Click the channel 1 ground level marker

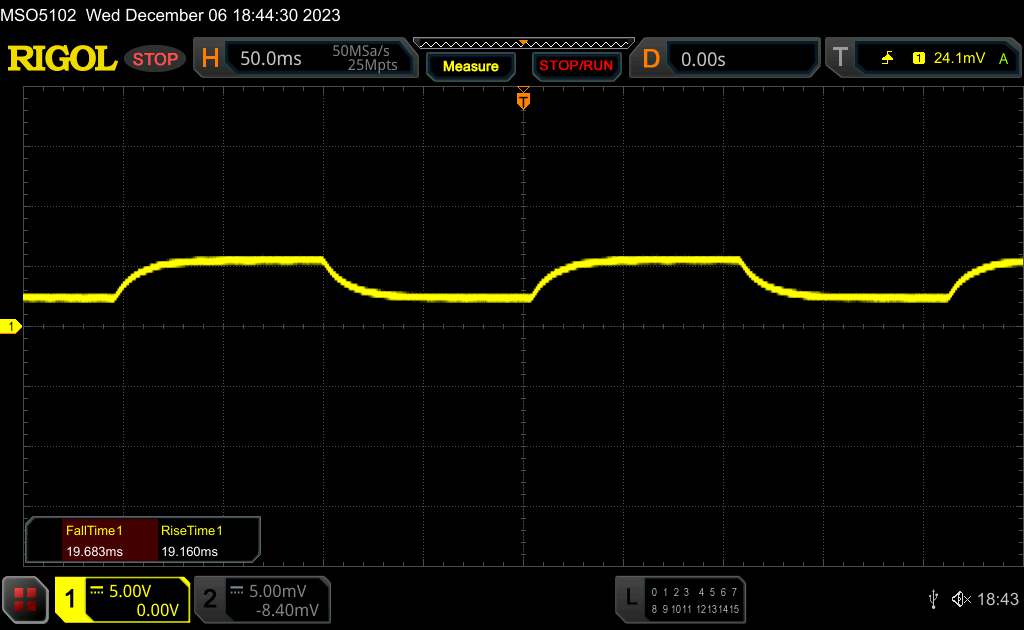[10, 326]
